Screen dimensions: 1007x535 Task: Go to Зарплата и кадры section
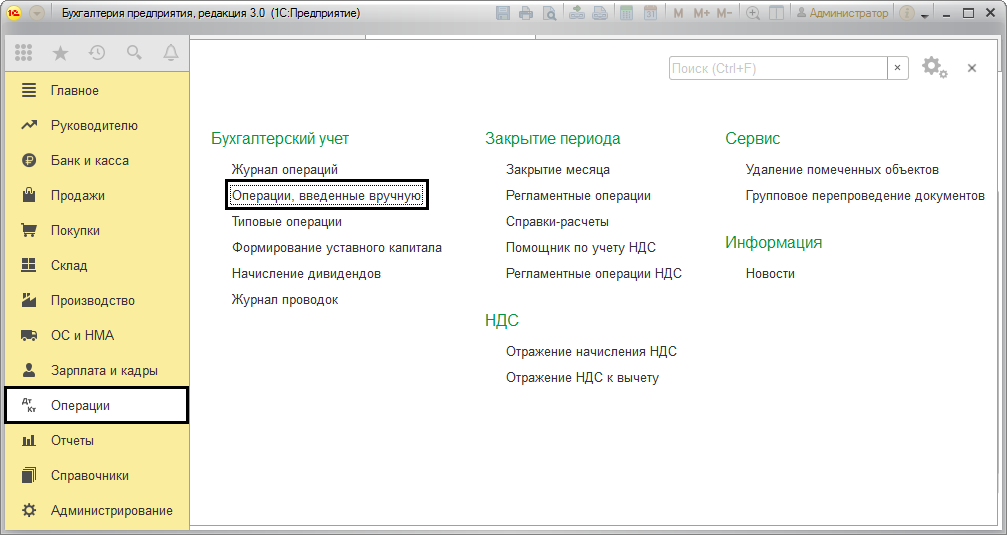104,371
